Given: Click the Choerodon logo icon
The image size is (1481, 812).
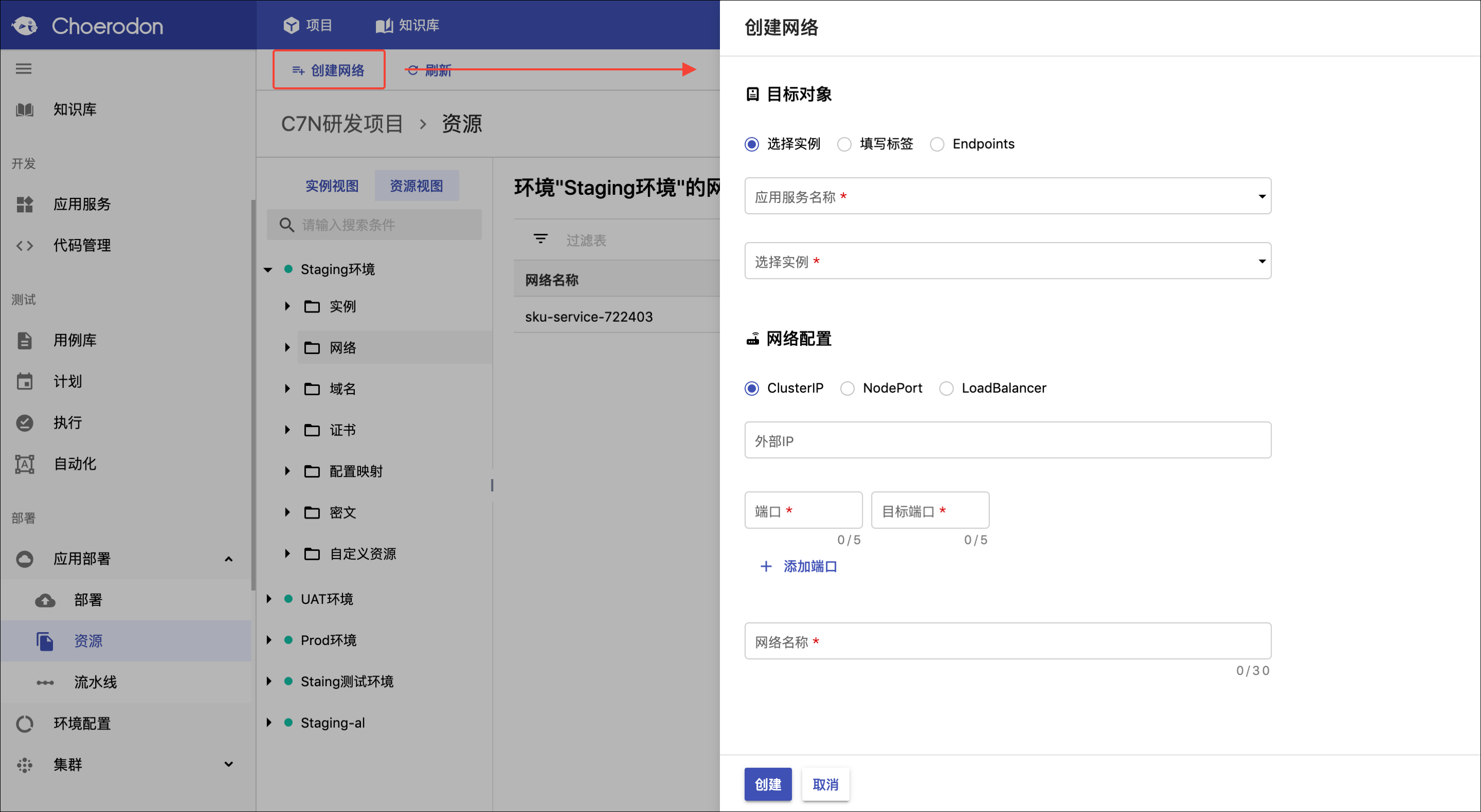Looking at the screenshot, I should [25, 26].
